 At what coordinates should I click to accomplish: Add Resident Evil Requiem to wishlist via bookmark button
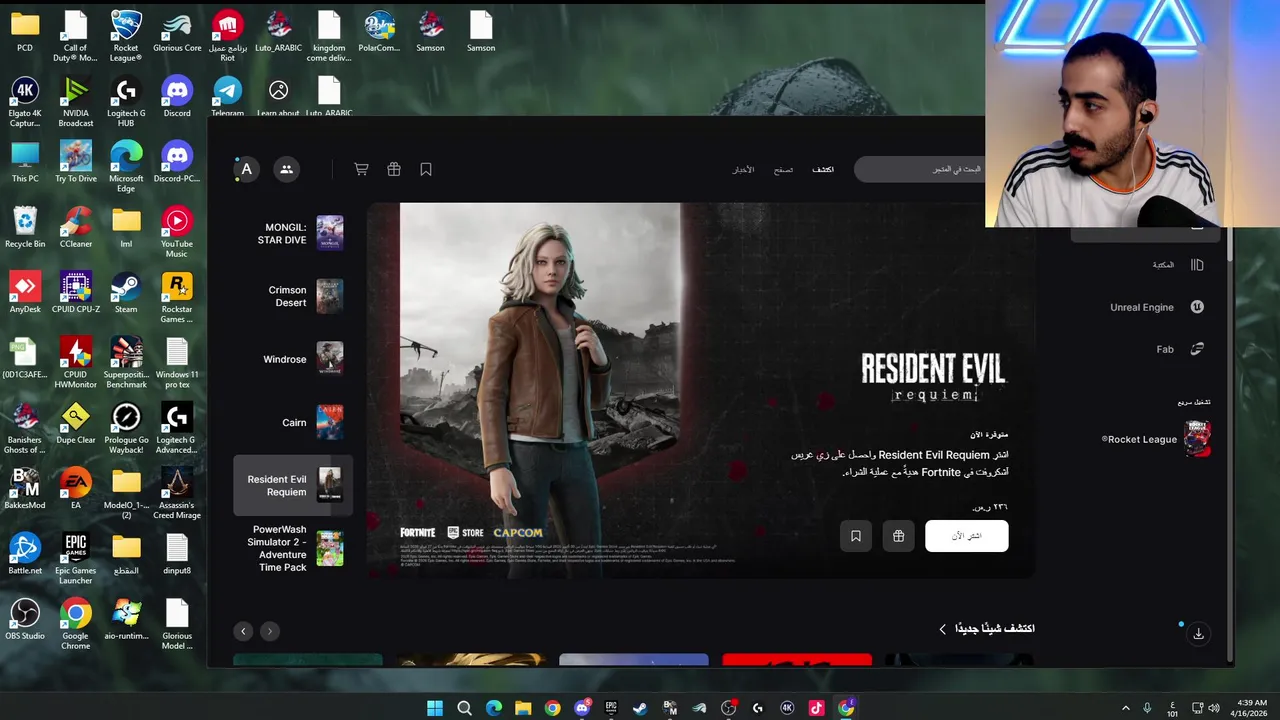[x=856, y=536]
